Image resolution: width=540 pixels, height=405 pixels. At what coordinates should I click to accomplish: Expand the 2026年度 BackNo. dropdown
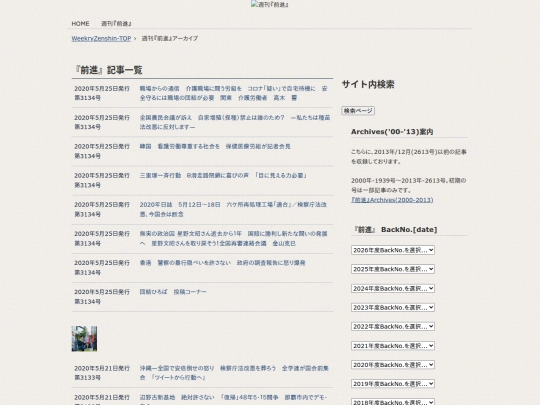click(x=393, y=250)
